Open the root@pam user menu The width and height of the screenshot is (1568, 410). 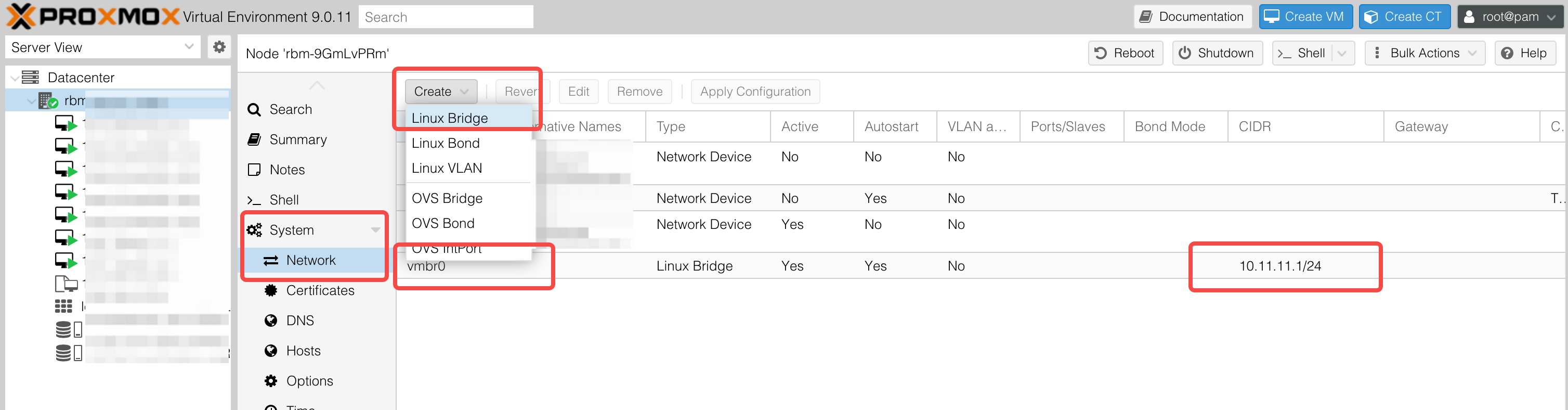coord(1508,17)
